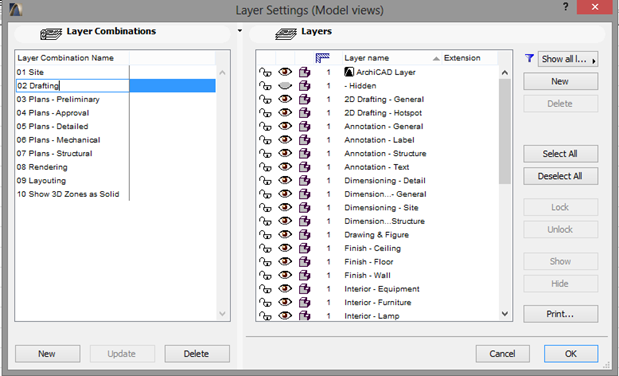This screenshot has width=619, height=376.
Task: Hide the Dimension...Structure layer
Action: (285, 221)
